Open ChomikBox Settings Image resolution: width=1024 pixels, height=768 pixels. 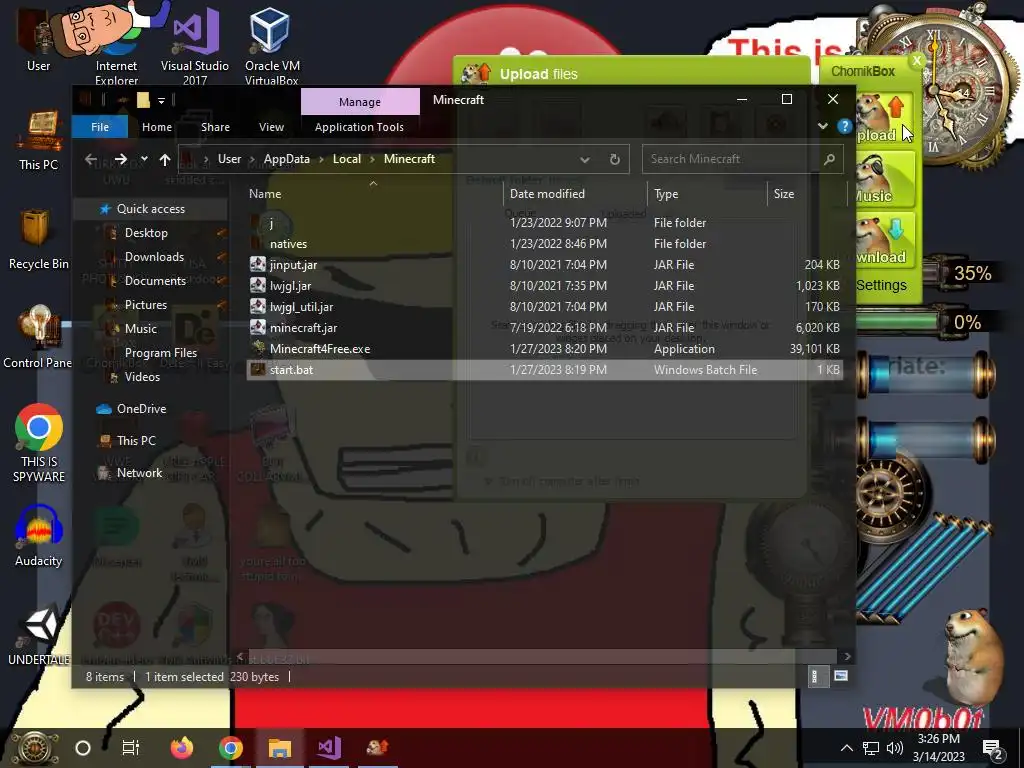[x=881, y=285]
